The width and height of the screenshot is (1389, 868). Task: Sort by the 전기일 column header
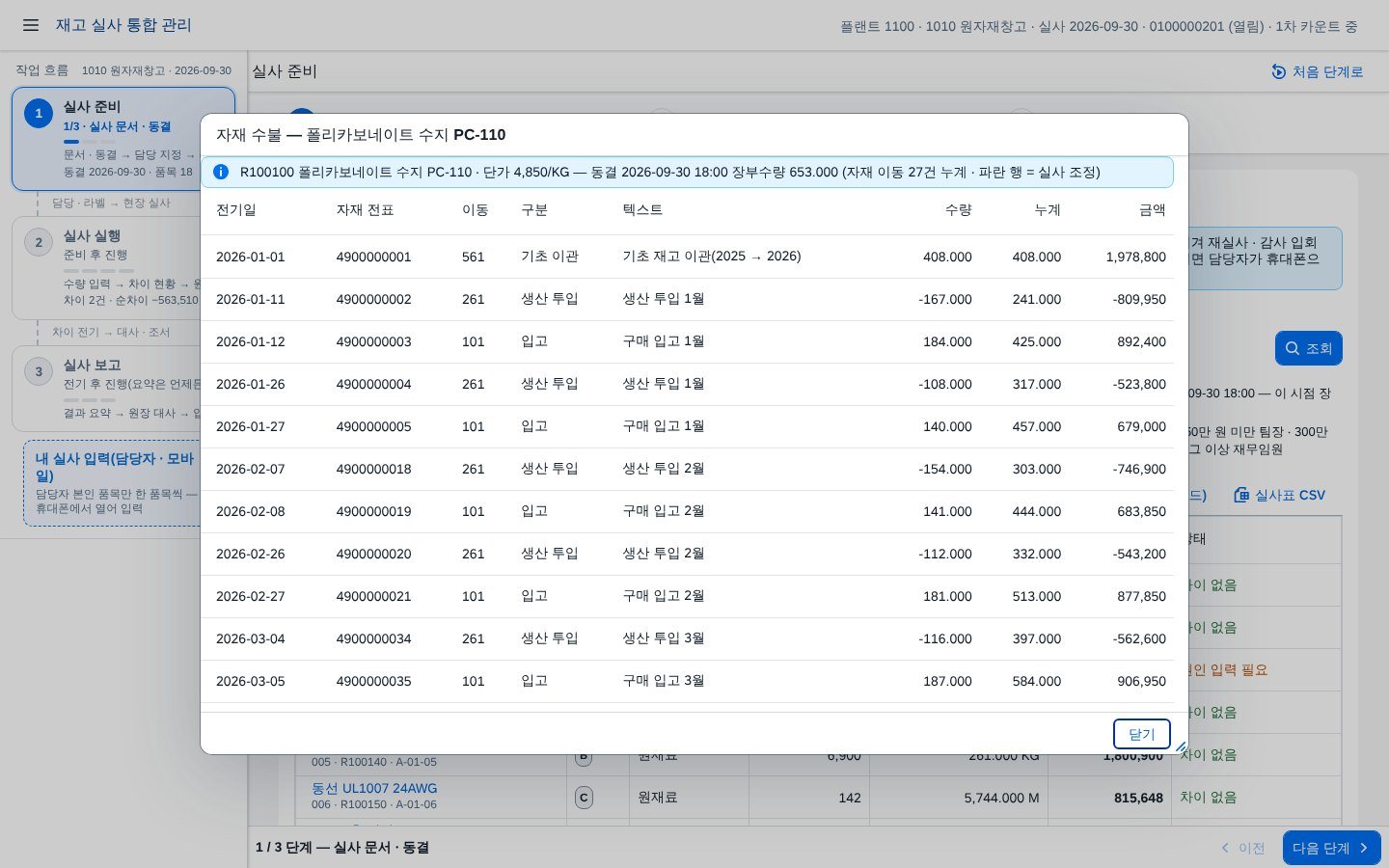pyautogui.click(x=236, y=210)
